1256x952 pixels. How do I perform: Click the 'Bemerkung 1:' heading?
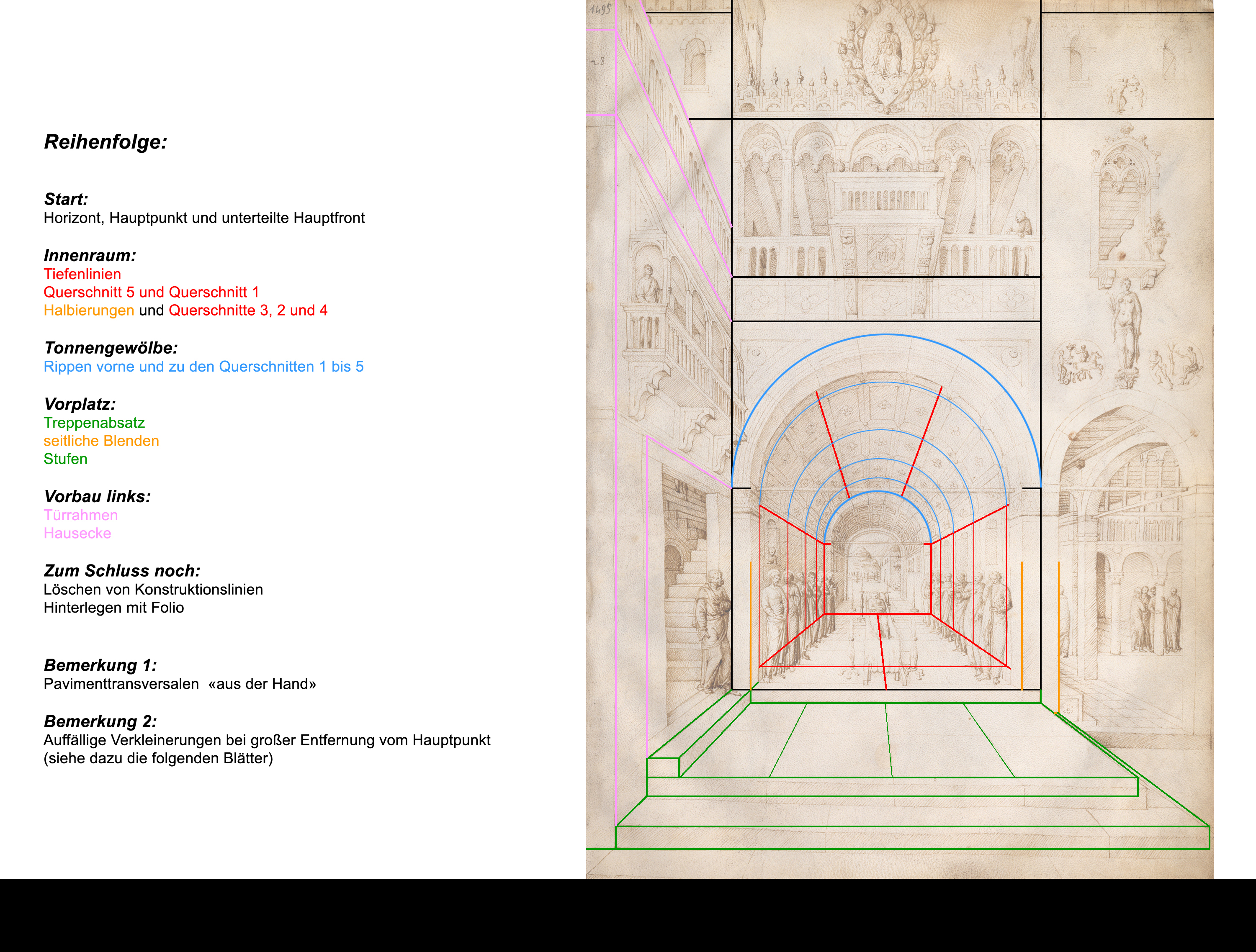click(x=100, y=665)
